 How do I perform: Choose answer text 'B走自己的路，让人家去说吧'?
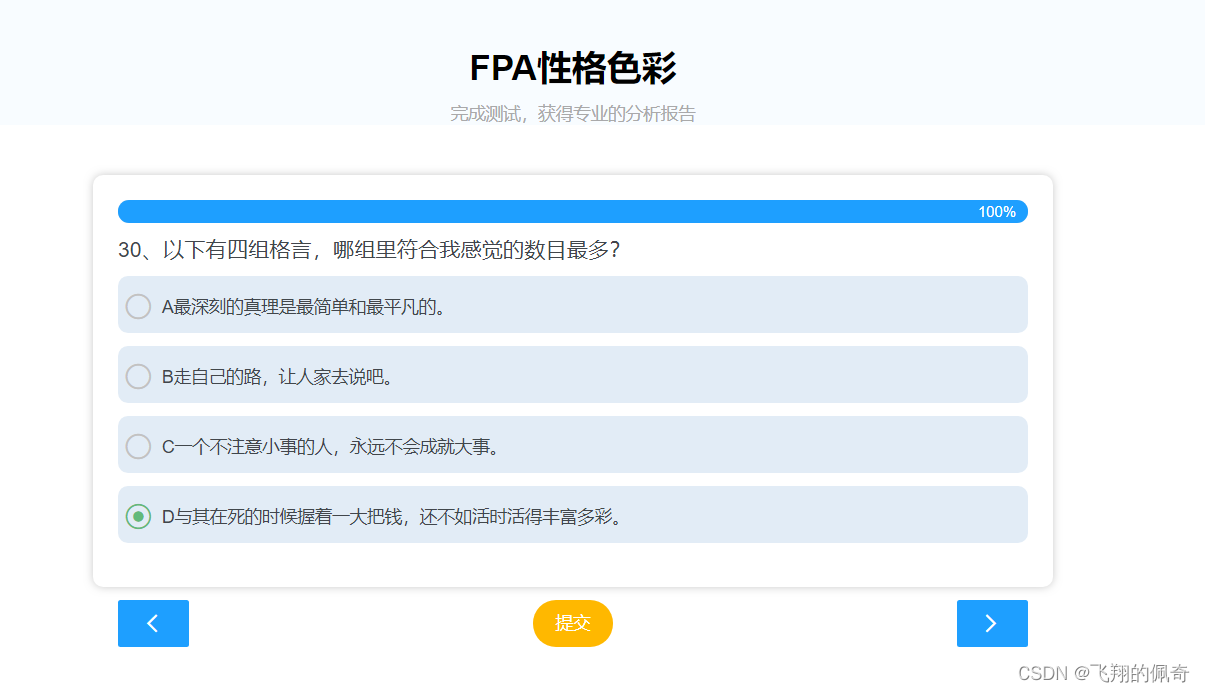click(279, 377)
